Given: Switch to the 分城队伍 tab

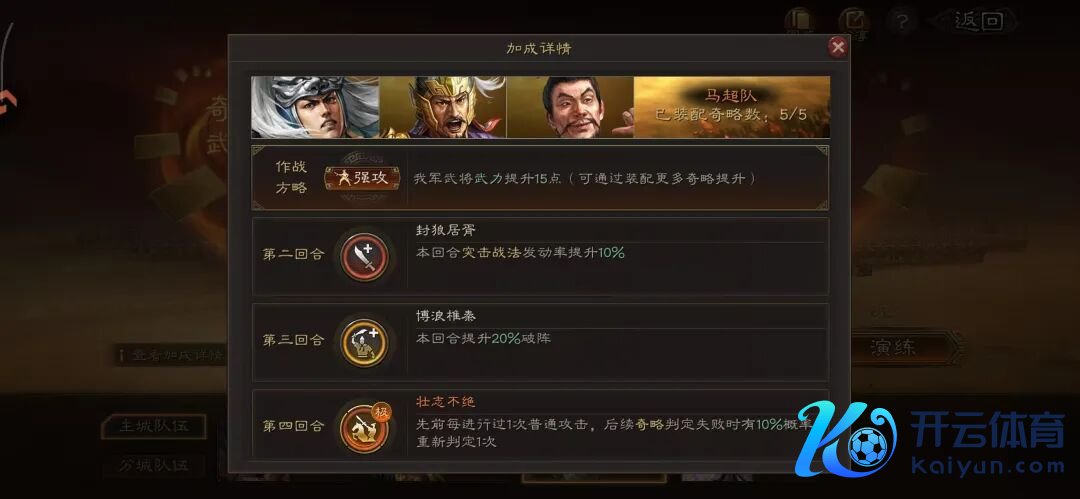Looking at the screenshot, I should click(x=154, y=466).
